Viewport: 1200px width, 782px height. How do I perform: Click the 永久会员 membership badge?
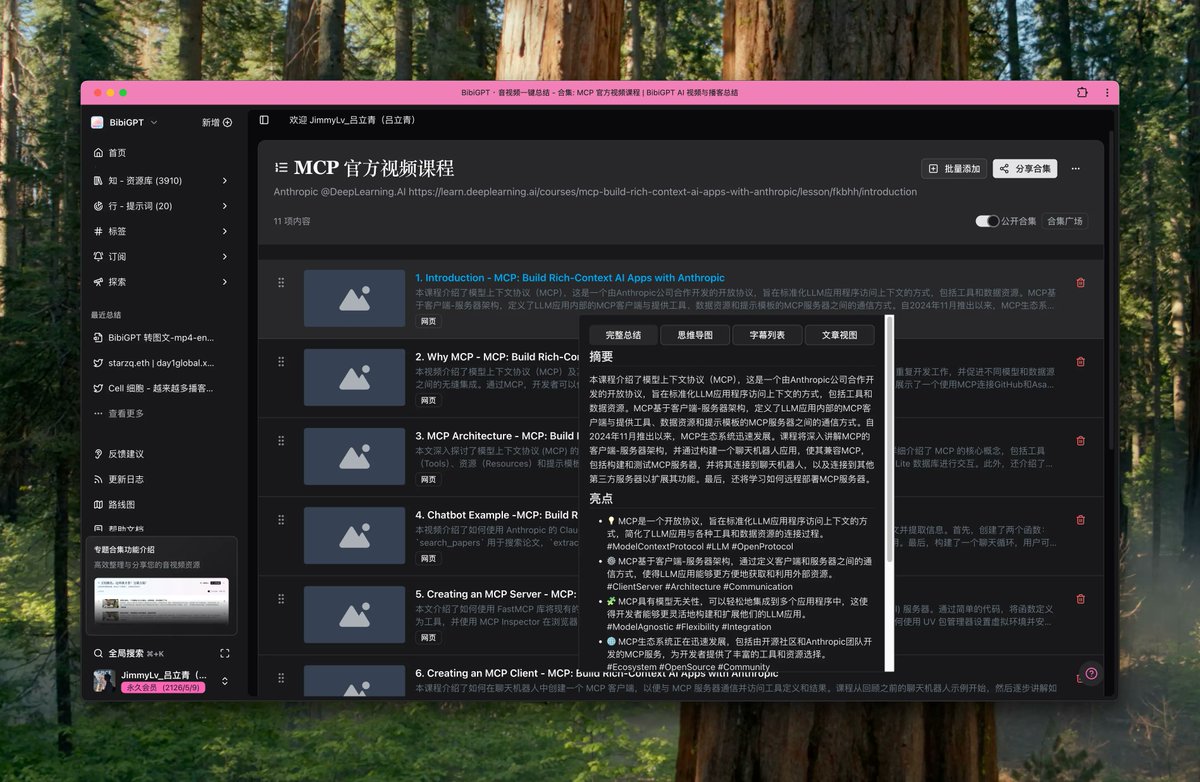tap(163, 688)
